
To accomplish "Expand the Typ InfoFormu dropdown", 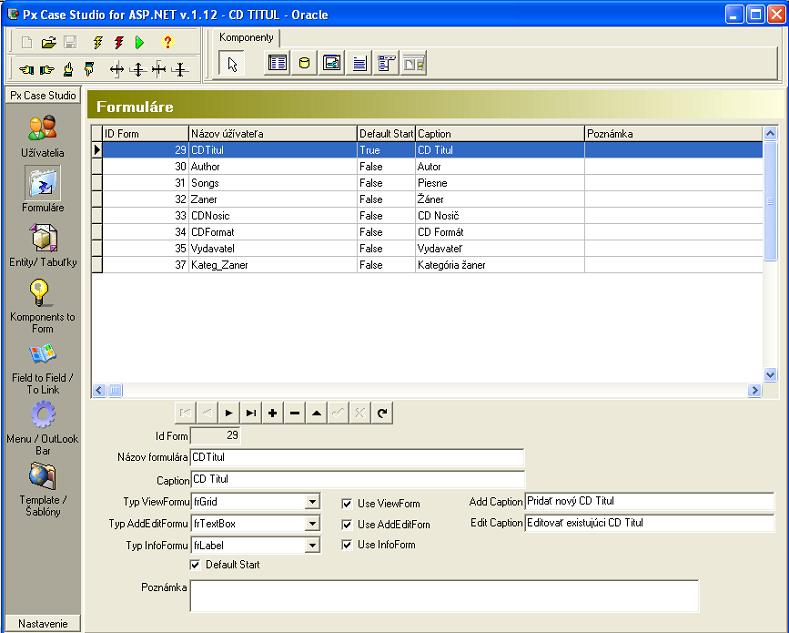I will (312, 545).
